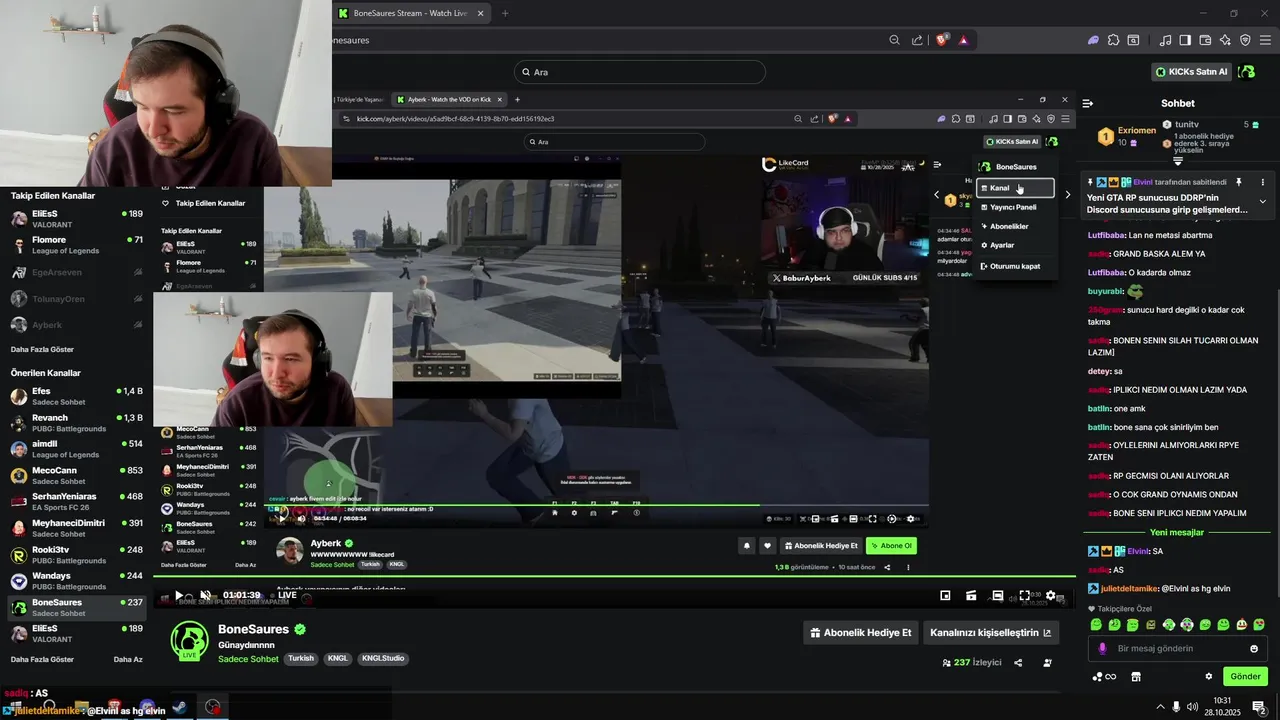Click the KICKs Satın Al button
The height and width of the screenshot is (720, 1280).
(1192, 72)
